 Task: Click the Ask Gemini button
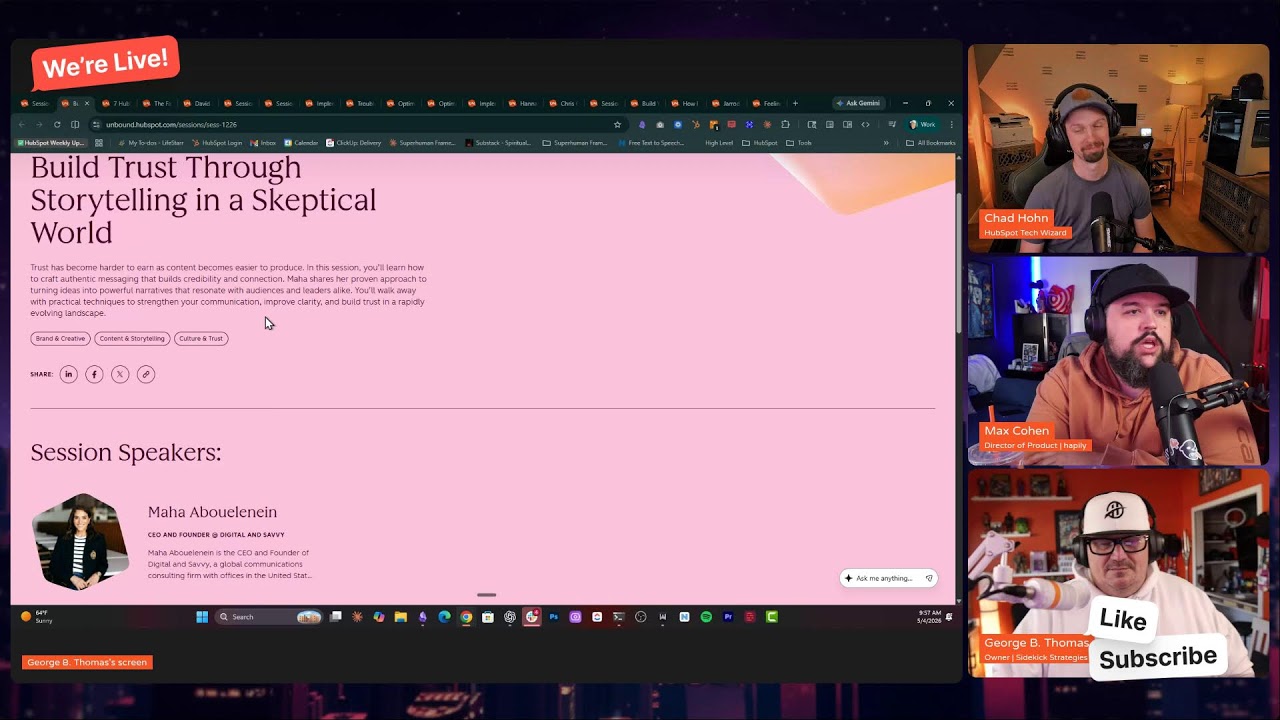[x=859, y=103]
